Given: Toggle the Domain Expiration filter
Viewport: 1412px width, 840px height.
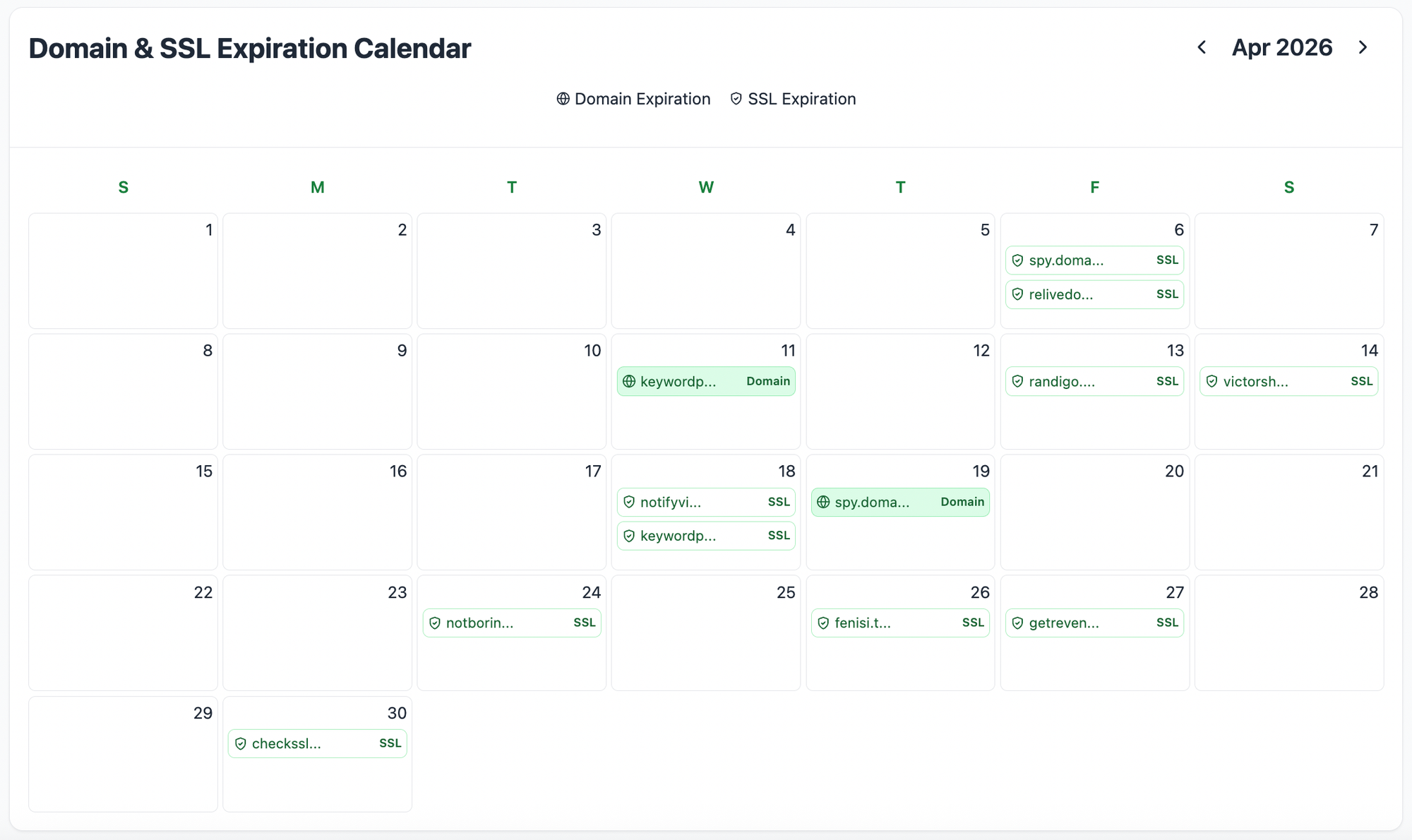Looking at the screenshot, I should (633, 99).
